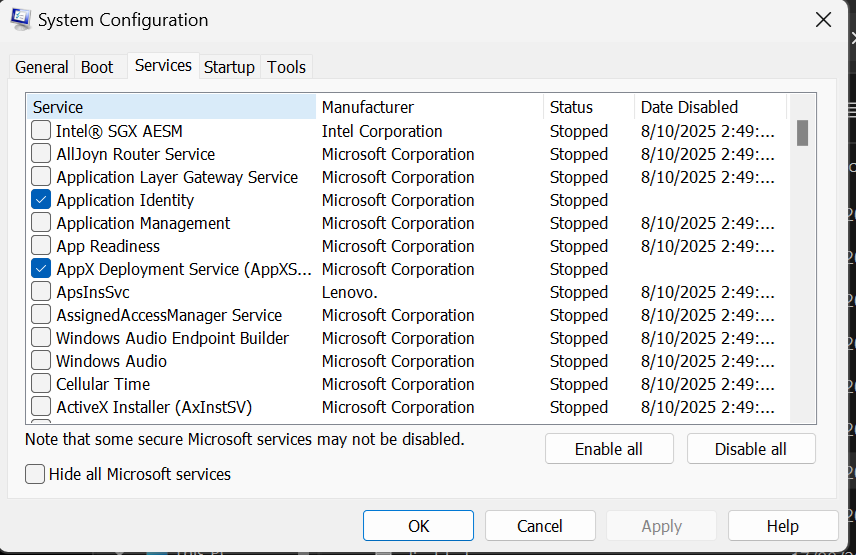This screenshot has height=555, width=856.
Task: Tick the ApsInsSvc checkbox
Action: click(41, 292)
